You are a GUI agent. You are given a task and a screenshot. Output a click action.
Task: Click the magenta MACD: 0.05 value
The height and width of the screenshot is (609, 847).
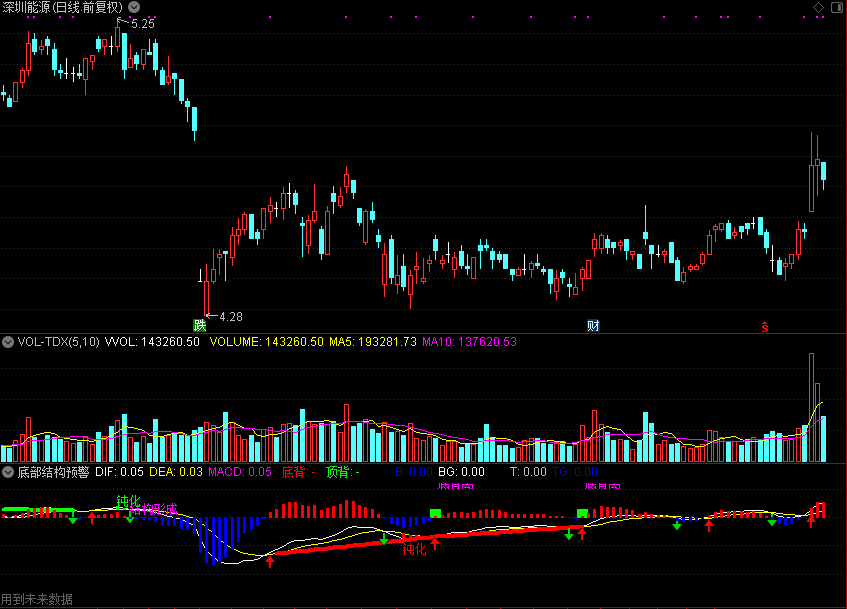[240, 472]
